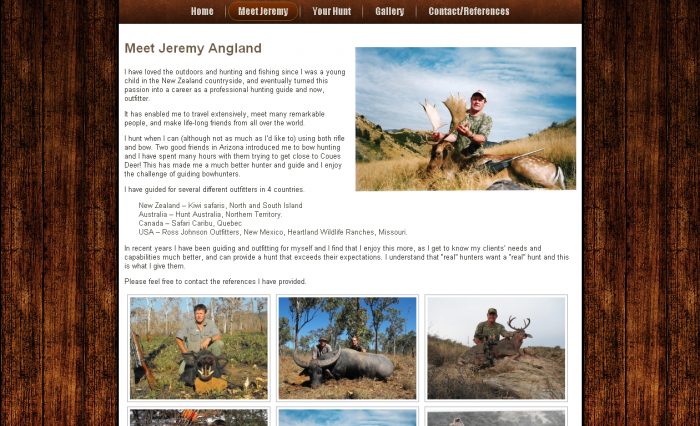This screenshot has width=700, height=426.
Task: Click the USA – Ross Johnson Outfitters line
Action: coord(273,232)
